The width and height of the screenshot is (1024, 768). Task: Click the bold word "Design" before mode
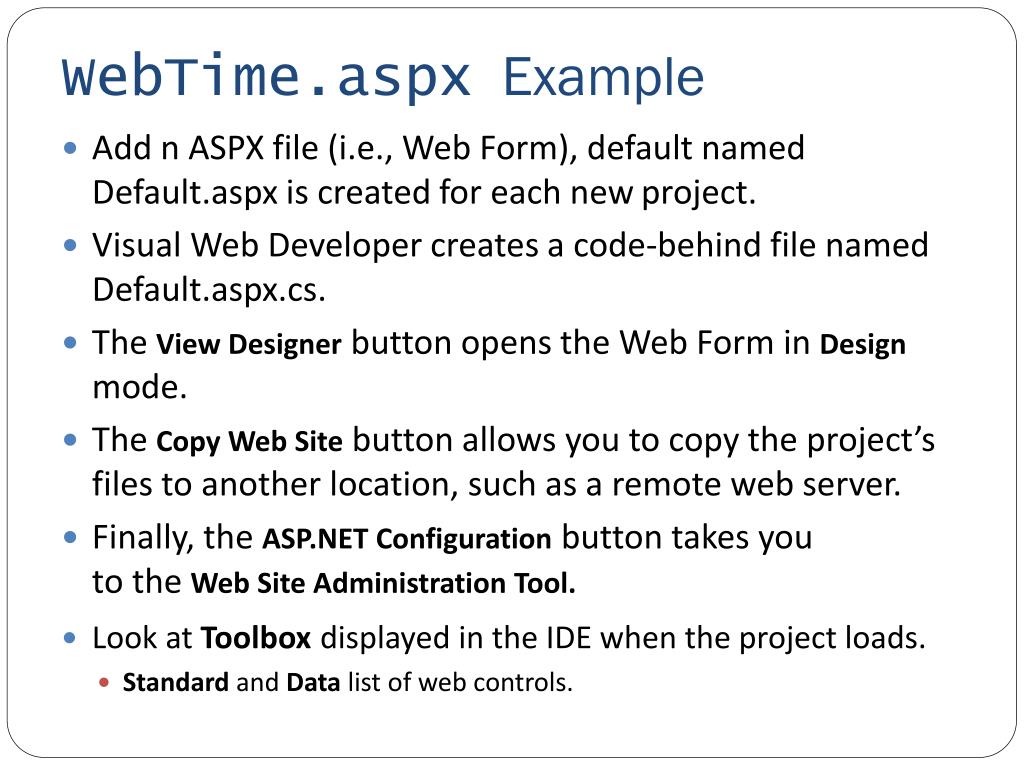tap(863, 344)
